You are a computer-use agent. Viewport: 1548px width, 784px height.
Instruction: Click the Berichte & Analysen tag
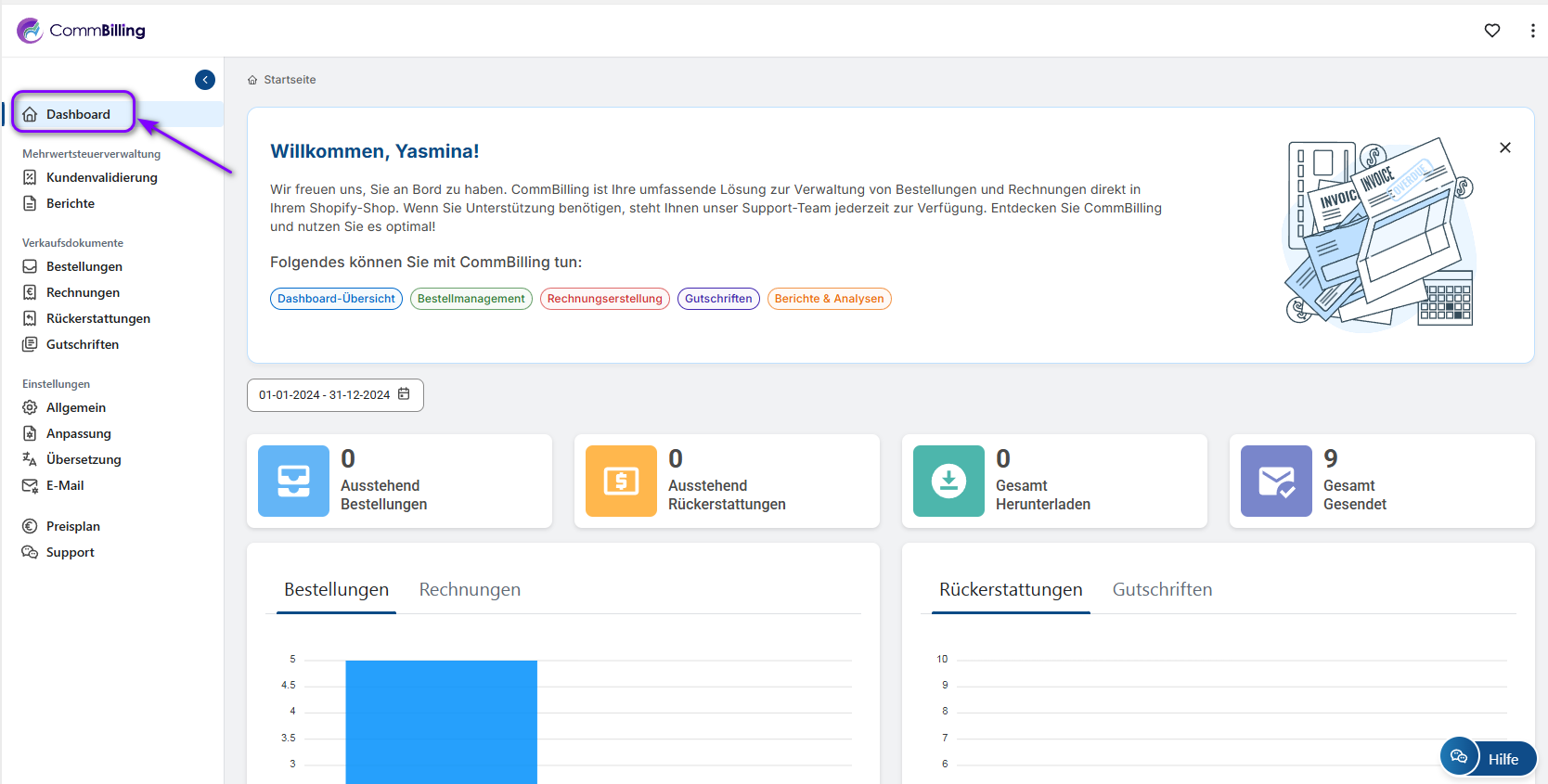coord(829,299)
